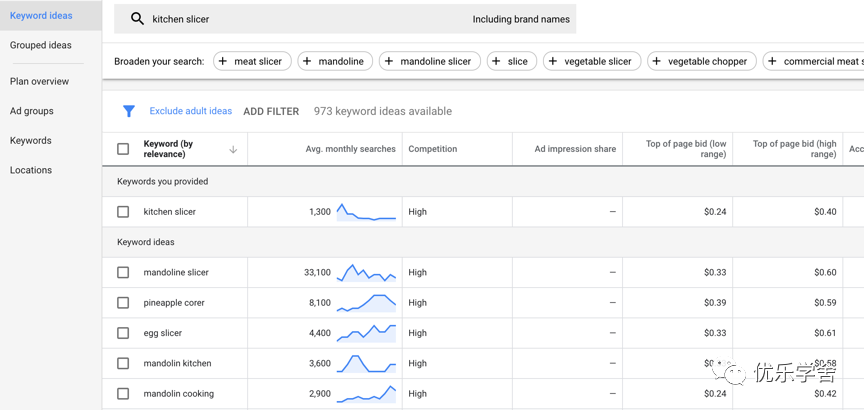Click the sort arrow in Keyword column
The height and width of the screenshot is (410, 864).
point(233,149)
